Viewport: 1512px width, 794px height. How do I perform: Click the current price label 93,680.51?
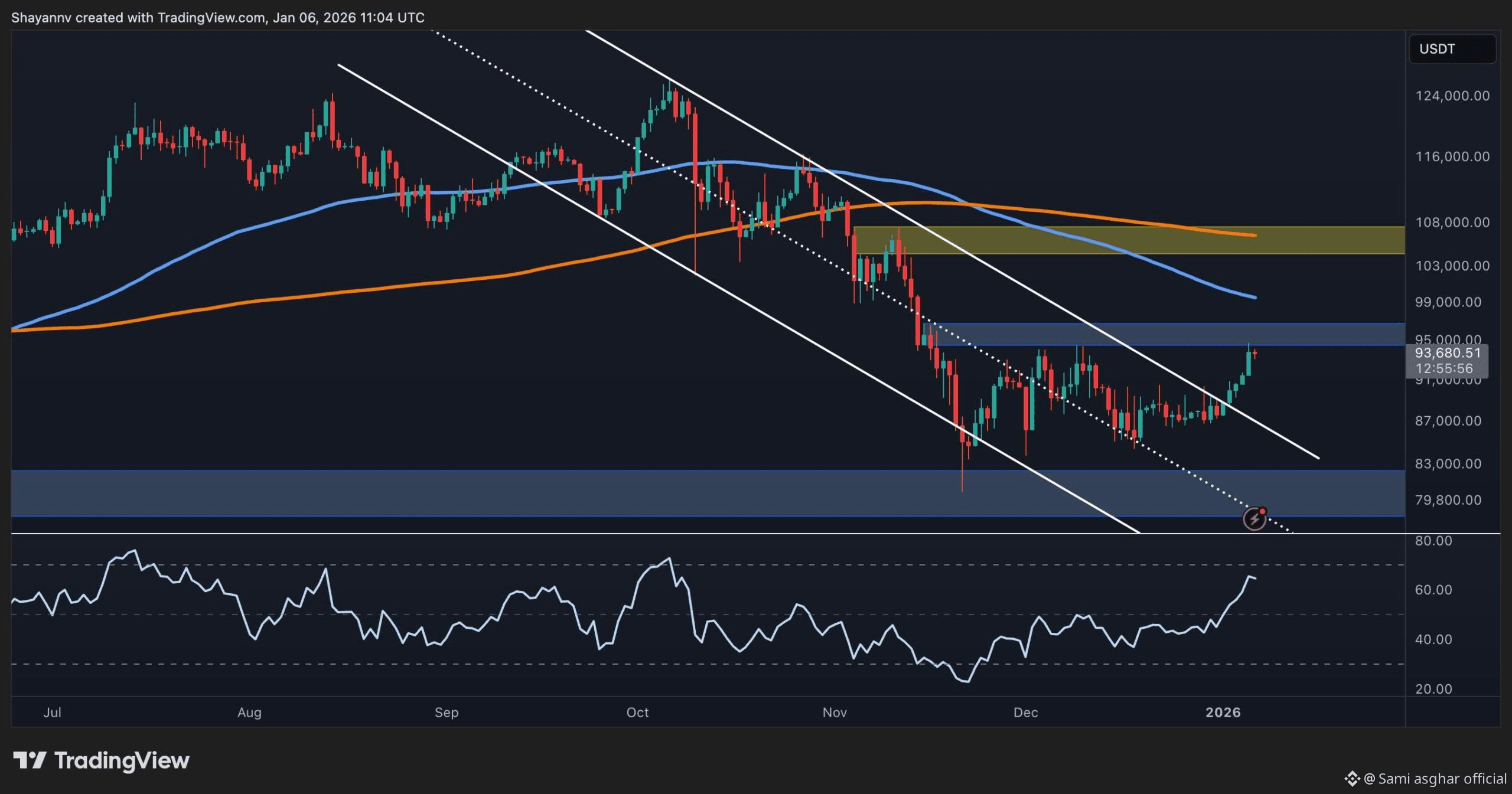coord(1448,353)
